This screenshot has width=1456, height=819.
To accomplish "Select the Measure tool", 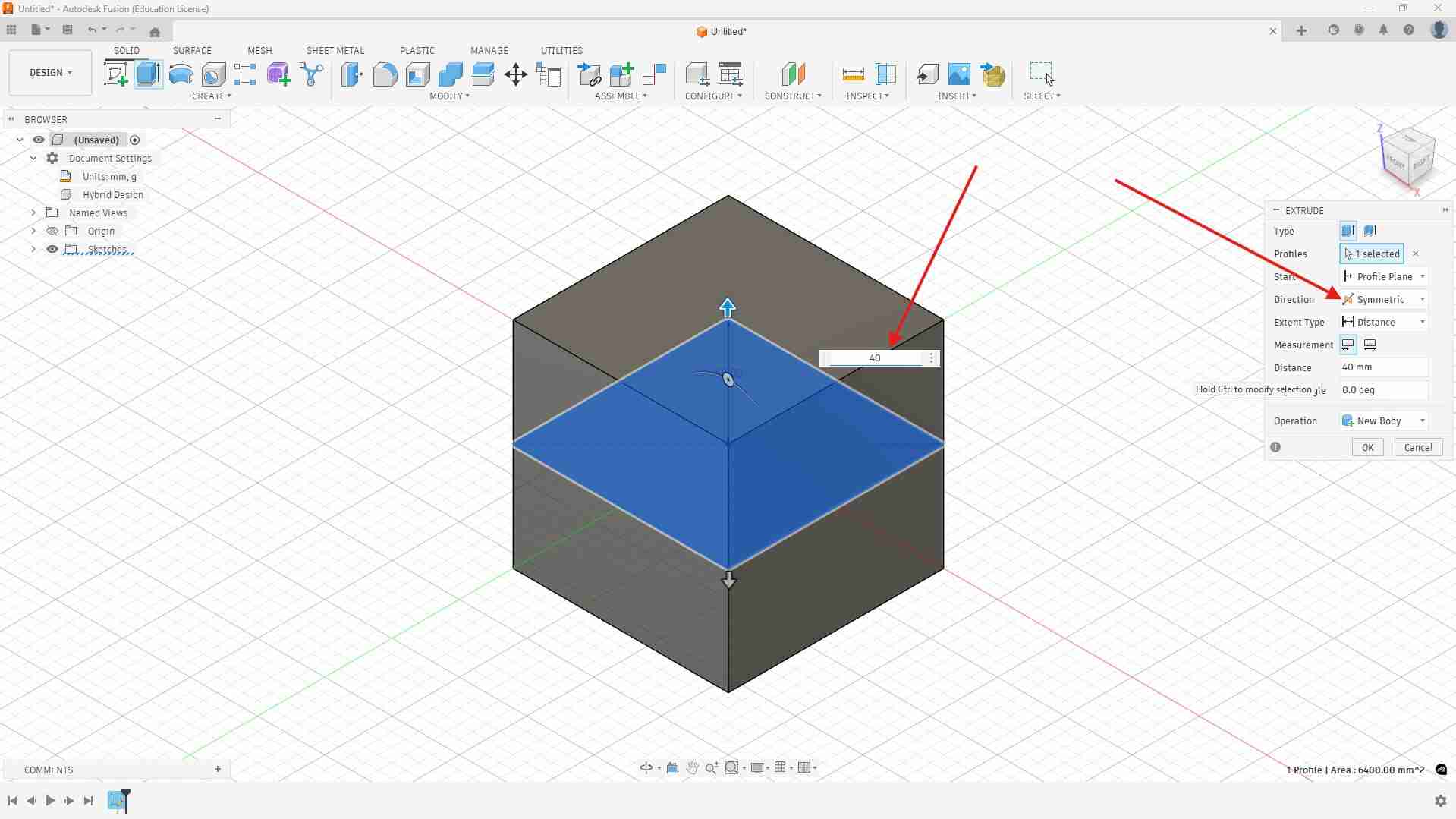I will [854, 74].
